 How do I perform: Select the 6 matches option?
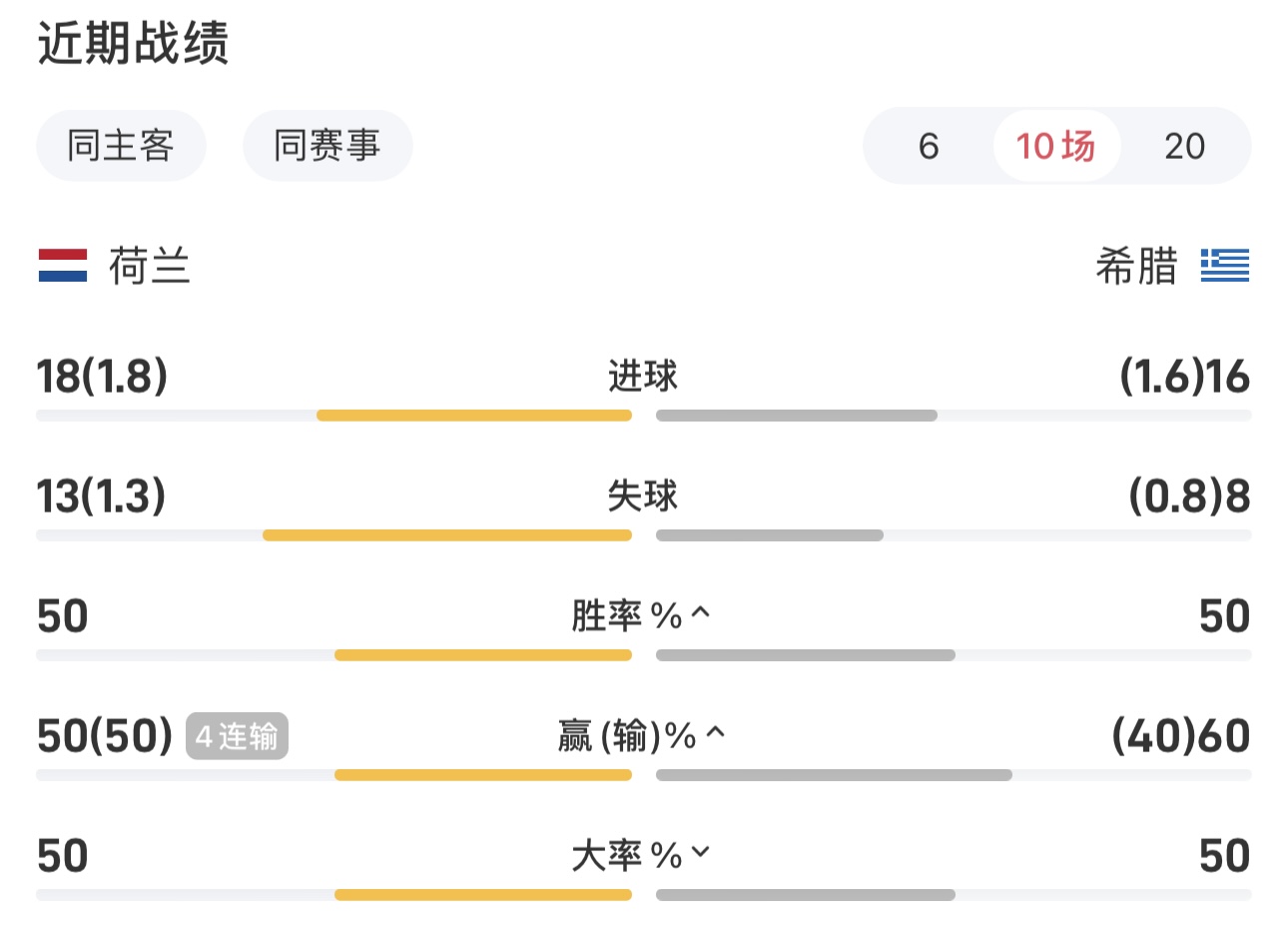coord(929,146)
